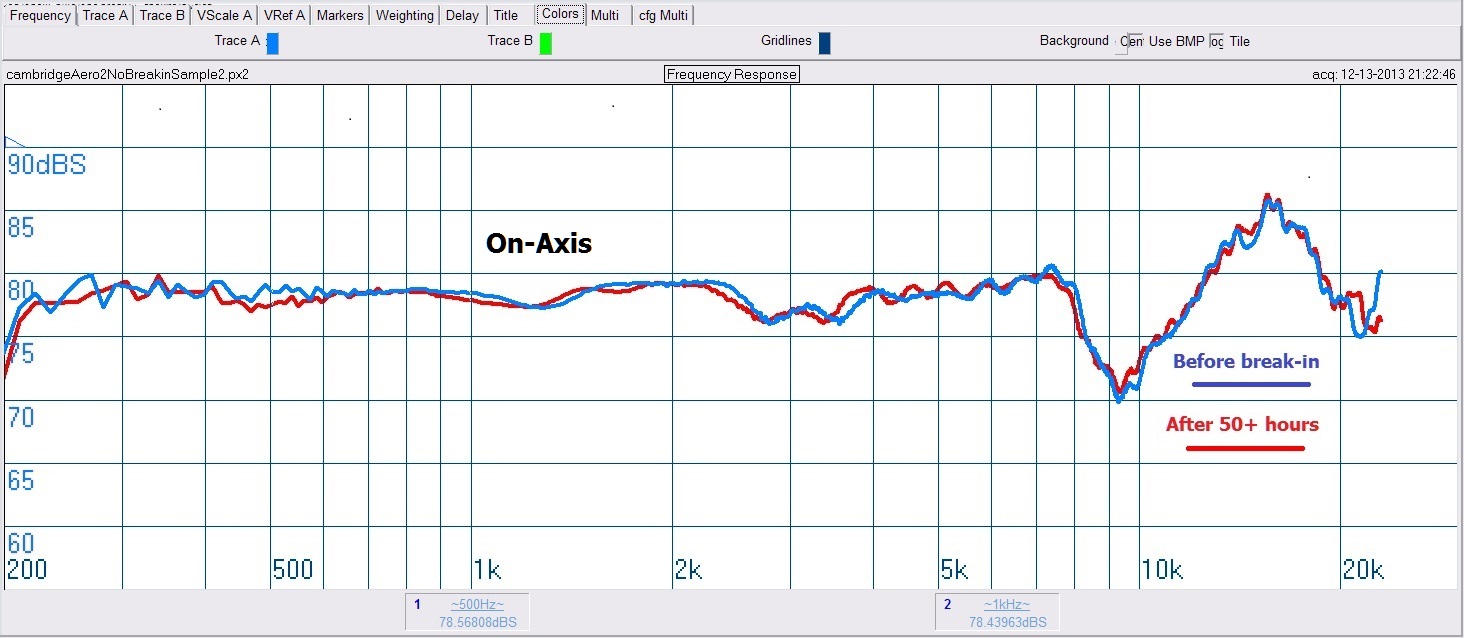Viewport: 1464px width, 638px height.
Task: Click the ~500Hz~ marker 1 link
Action: click(x=477, y=605)
